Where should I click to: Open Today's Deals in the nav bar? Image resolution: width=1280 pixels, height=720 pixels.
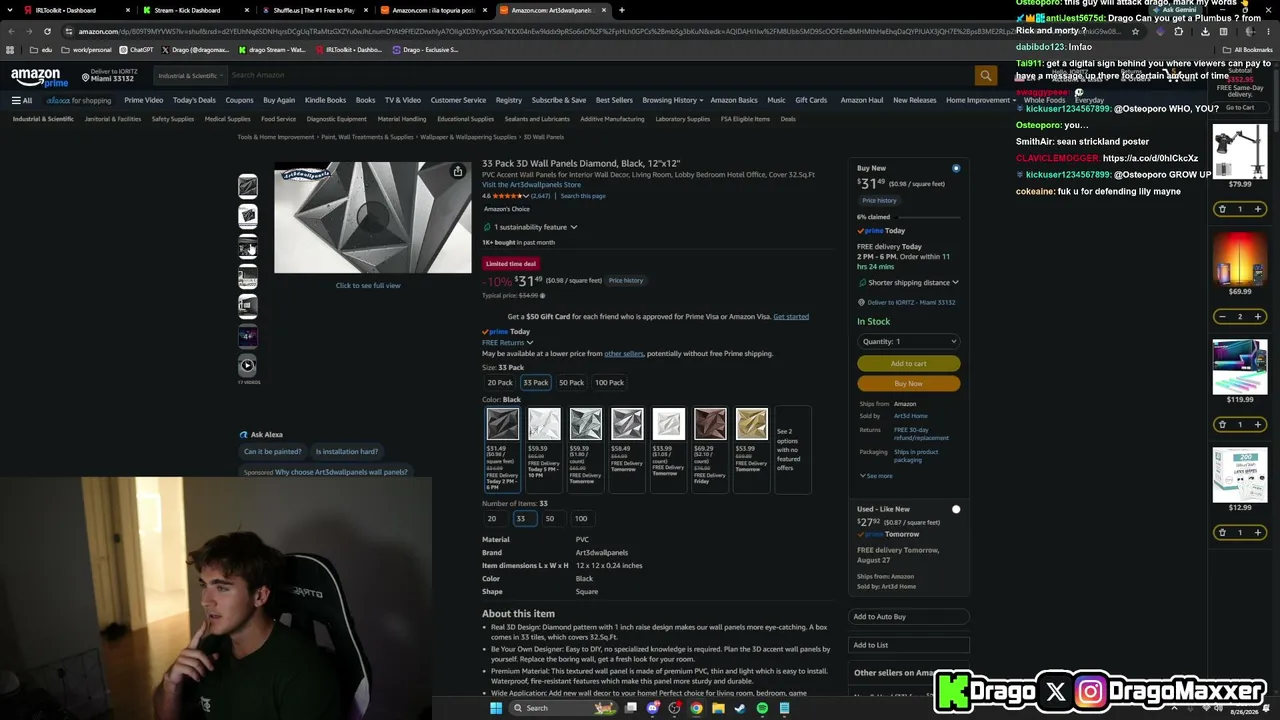194,100
